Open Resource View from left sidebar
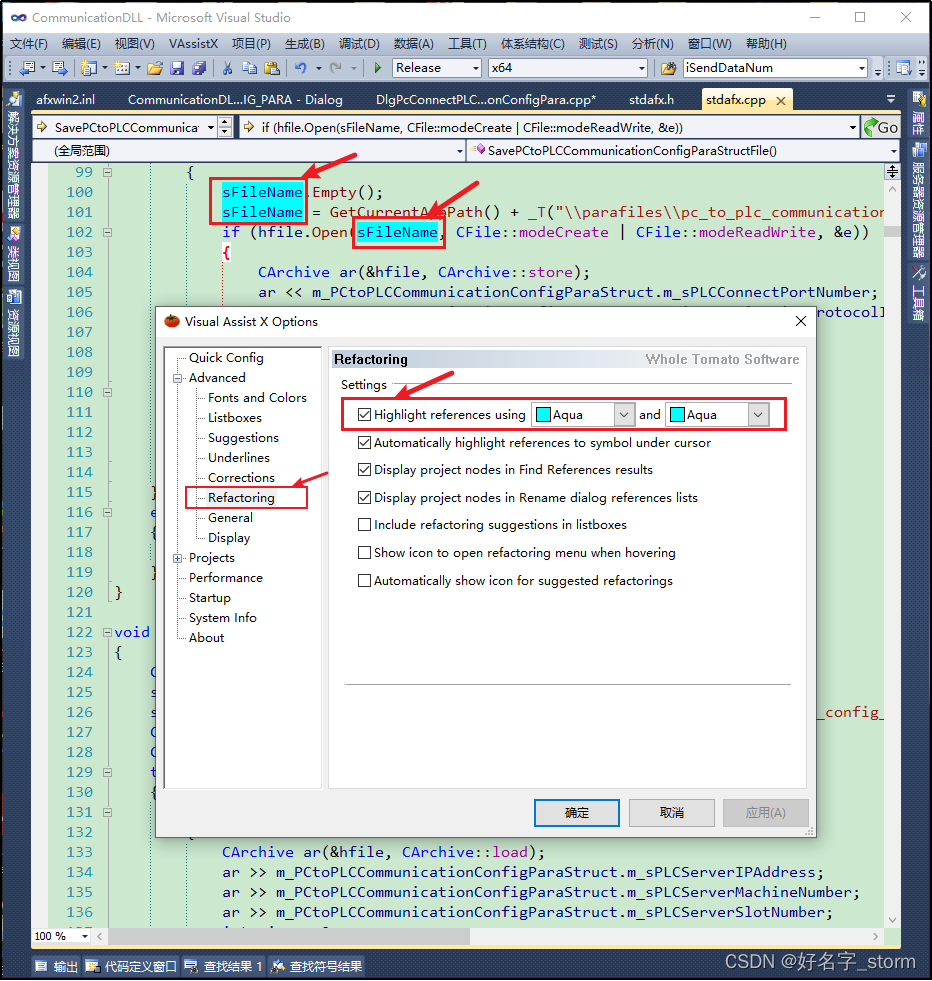Viewport: 932px width, 981px height. [14, 323]
